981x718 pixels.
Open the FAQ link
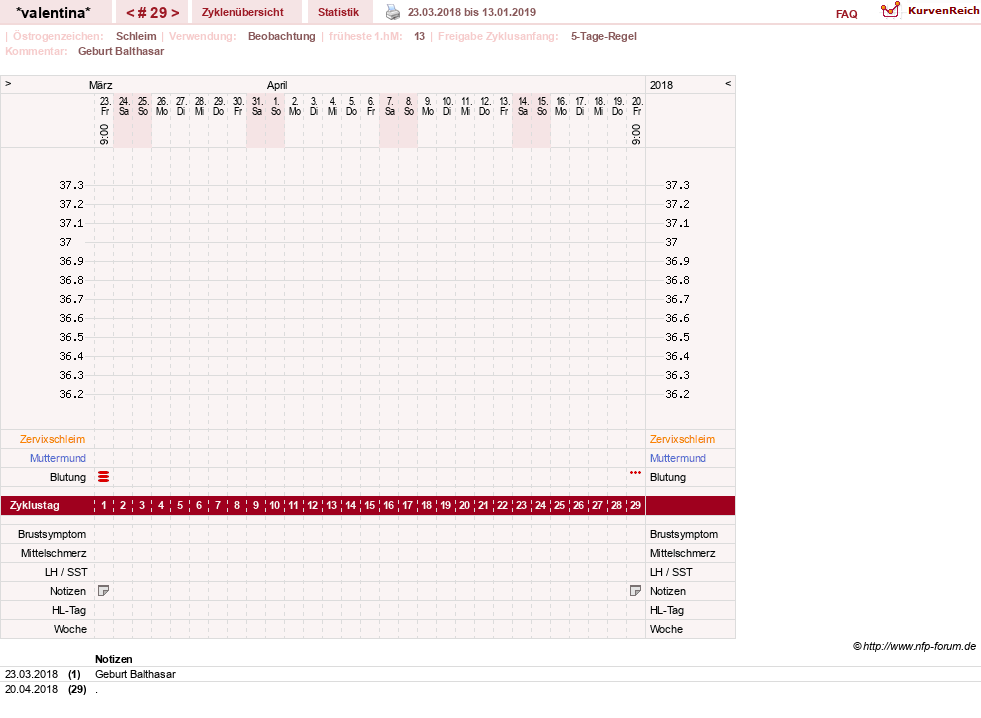tap(846, 14)
